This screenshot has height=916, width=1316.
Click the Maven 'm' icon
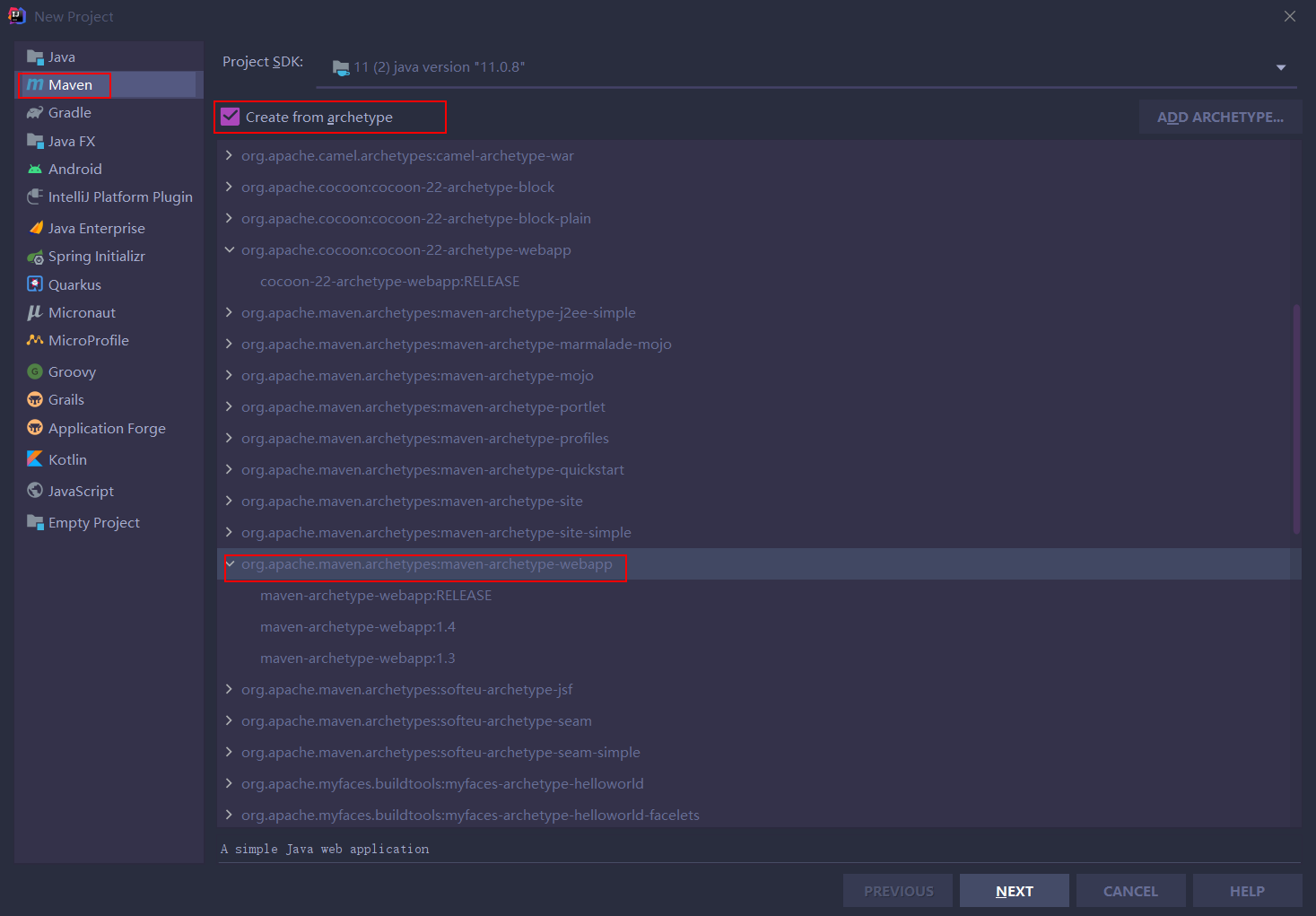pyautogui.click(x=35, y=85)
